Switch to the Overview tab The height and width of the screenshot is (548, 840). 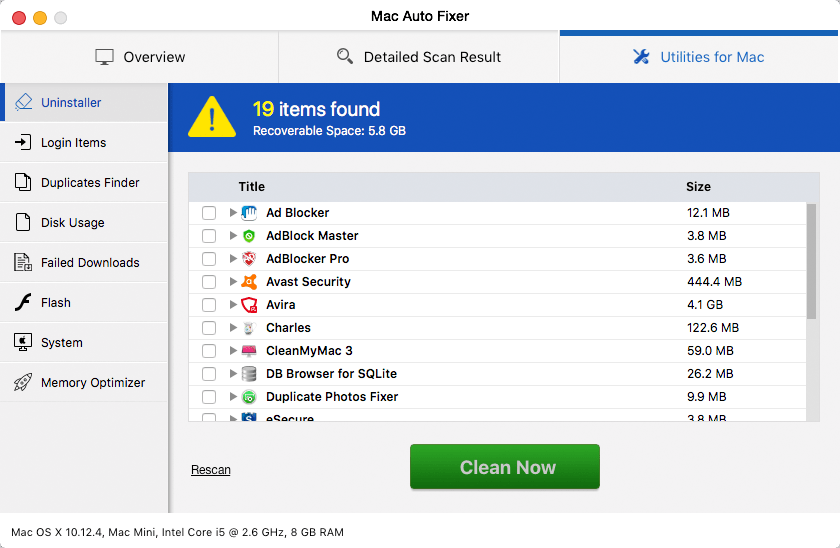pos(139,57)
